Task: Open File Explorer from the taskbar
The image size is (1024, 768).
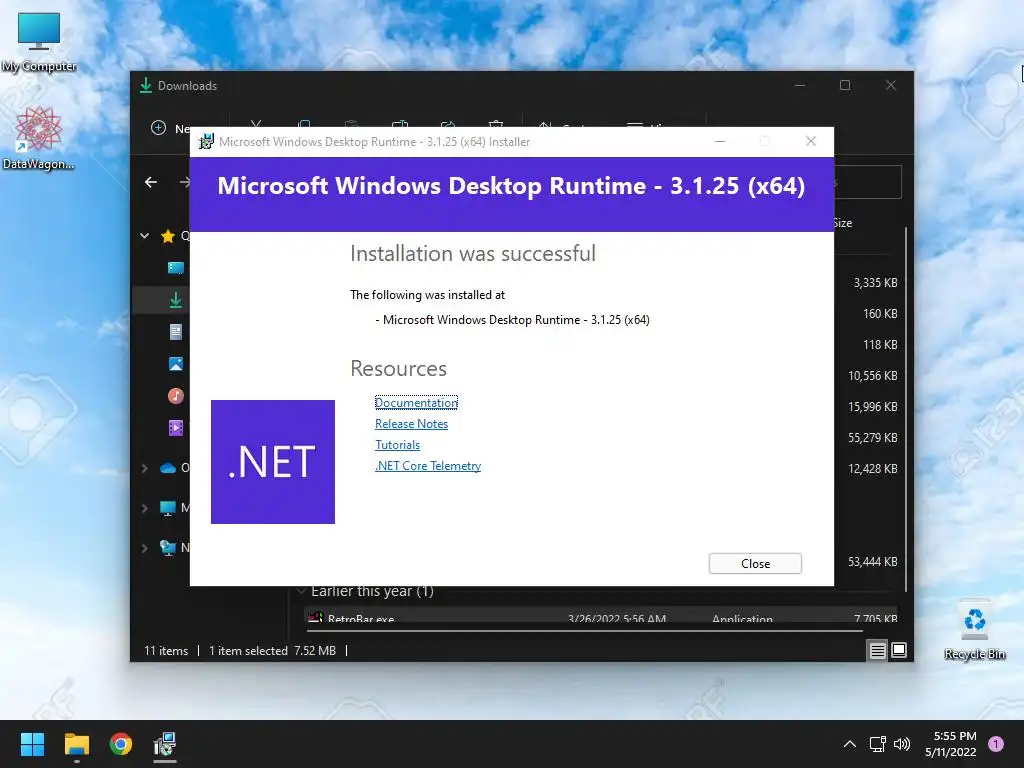Action: 76,744
